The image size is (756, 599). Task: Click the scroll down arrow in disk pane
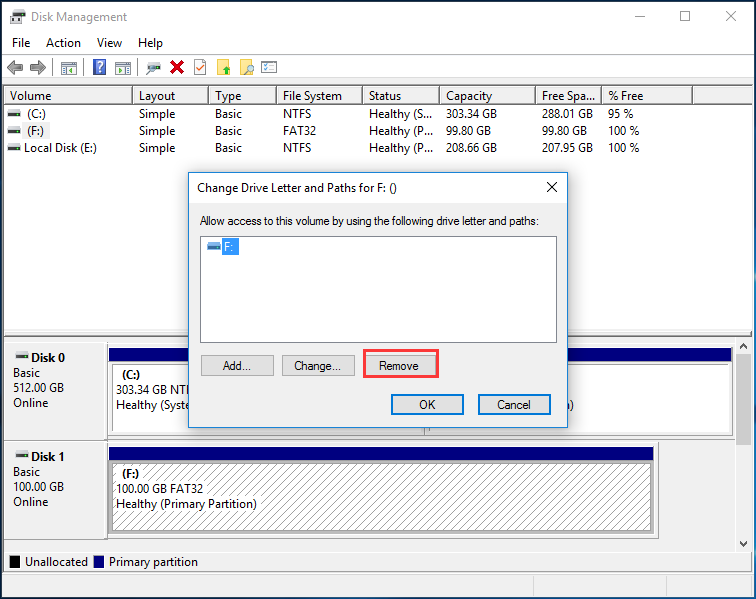(743, 544)
